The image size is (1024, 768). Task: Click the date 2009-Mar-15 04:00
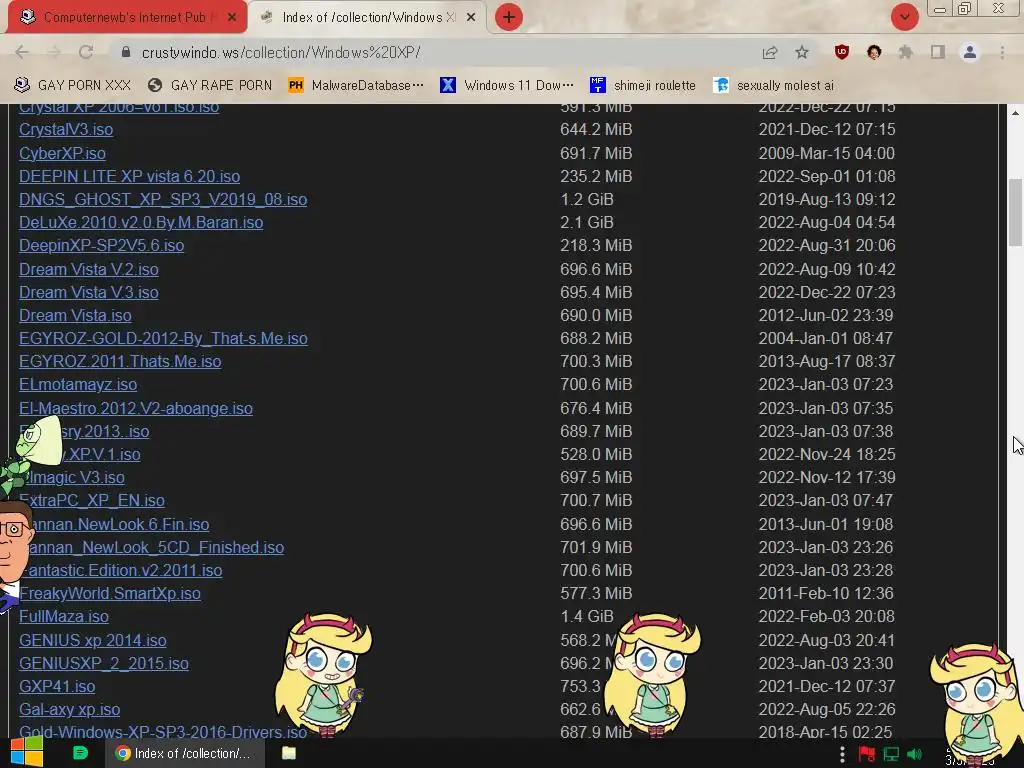click(827, 153)
